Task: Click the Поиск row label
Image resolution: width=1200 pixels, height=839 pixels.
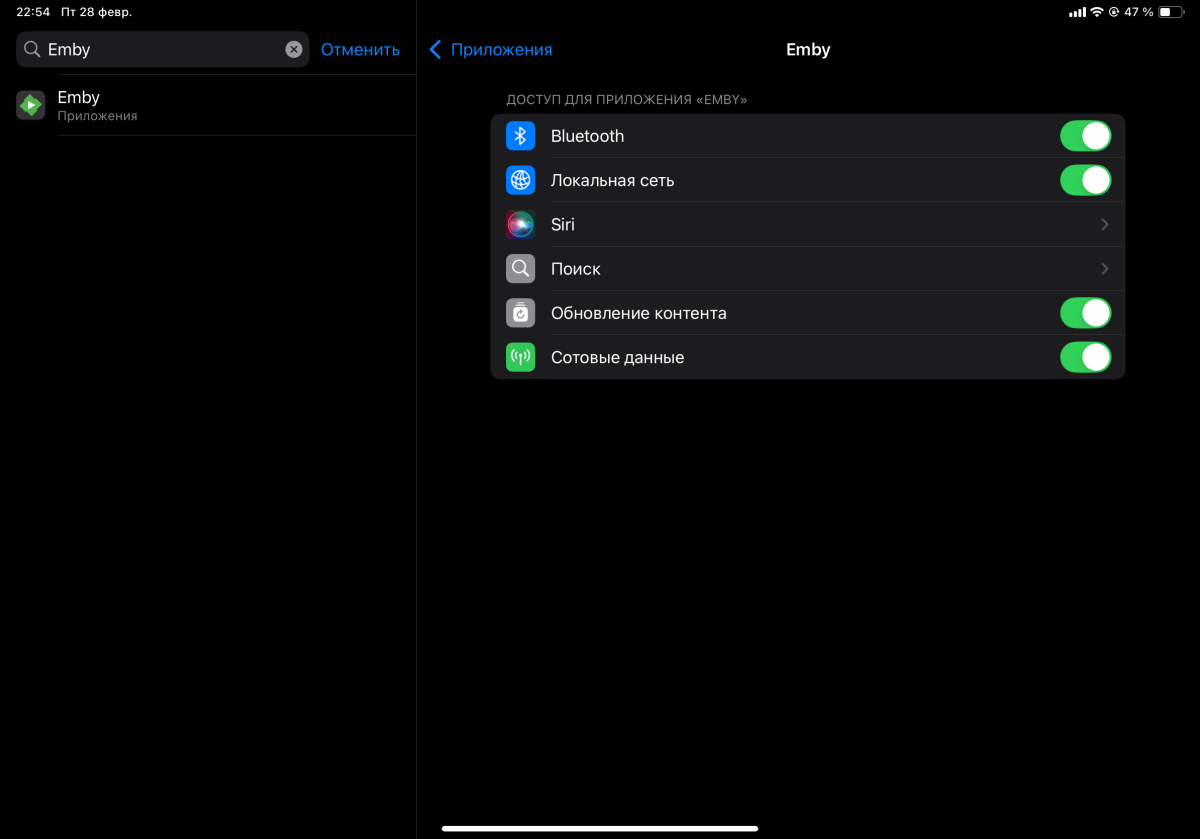Action: (x=576, y=269)
